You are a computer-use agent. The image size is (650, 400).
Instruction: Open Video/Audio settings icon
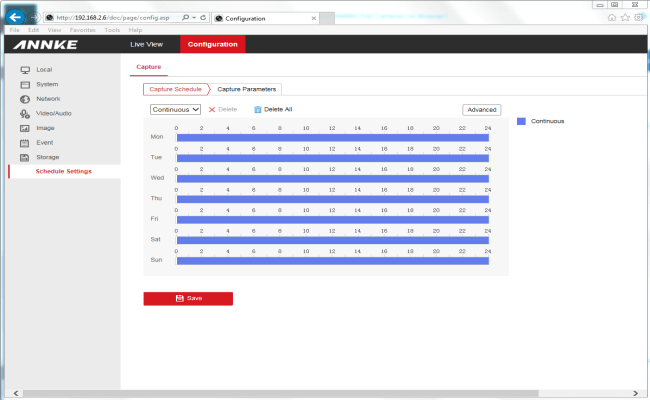point(25,114)
